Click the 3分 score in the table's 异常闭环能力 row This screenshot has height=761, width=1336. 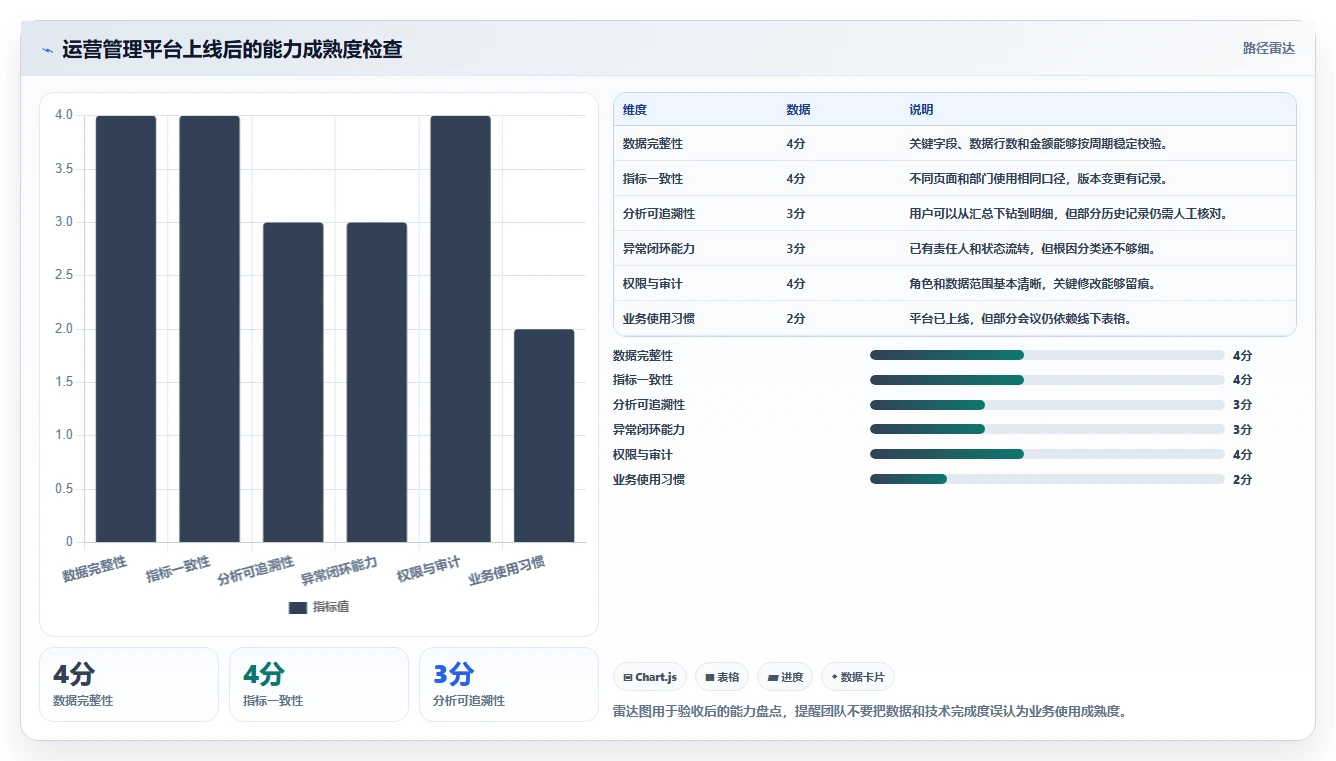click(x=796, y=249)
